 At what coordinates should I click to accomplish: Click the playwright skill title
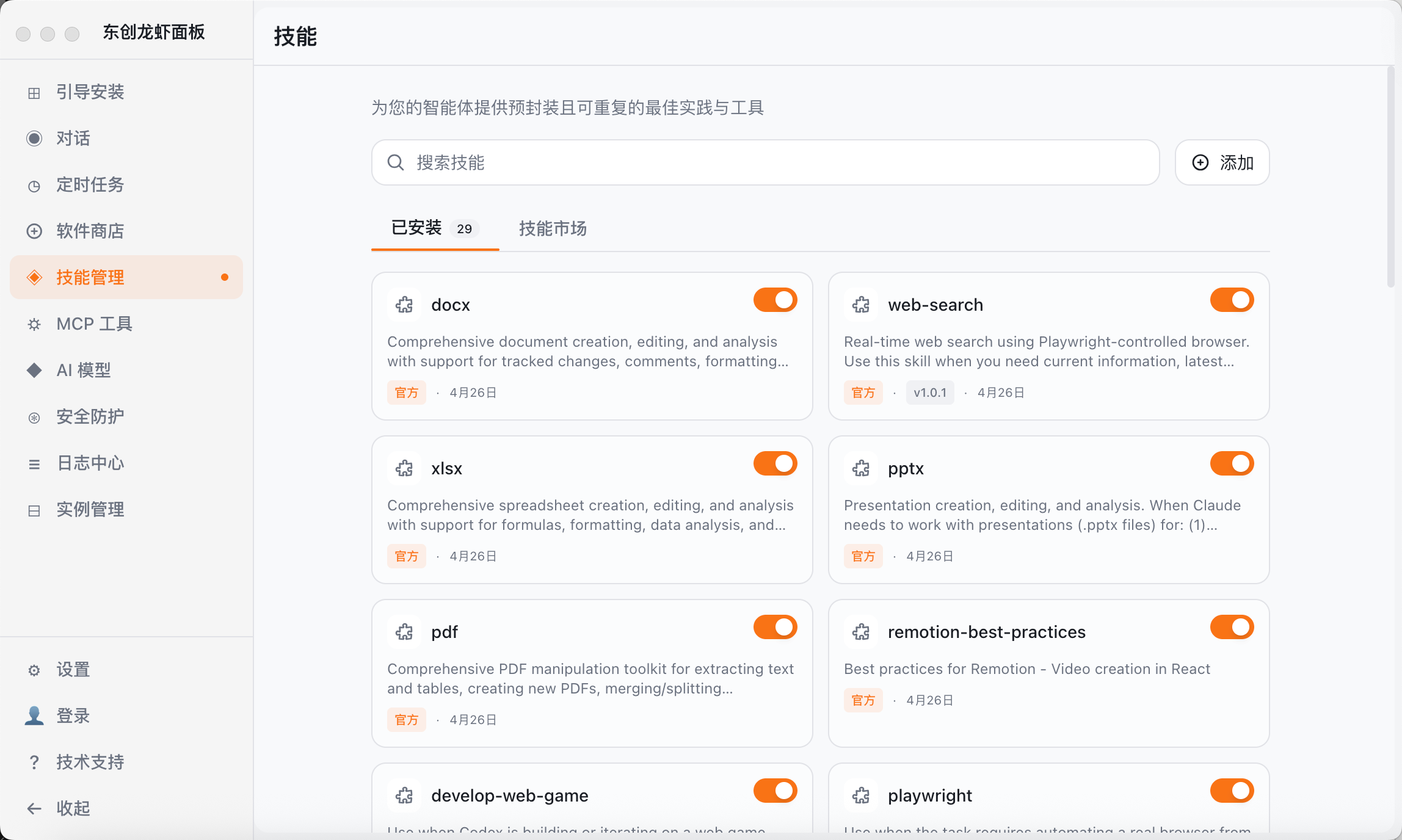click(x=930, y=795)
